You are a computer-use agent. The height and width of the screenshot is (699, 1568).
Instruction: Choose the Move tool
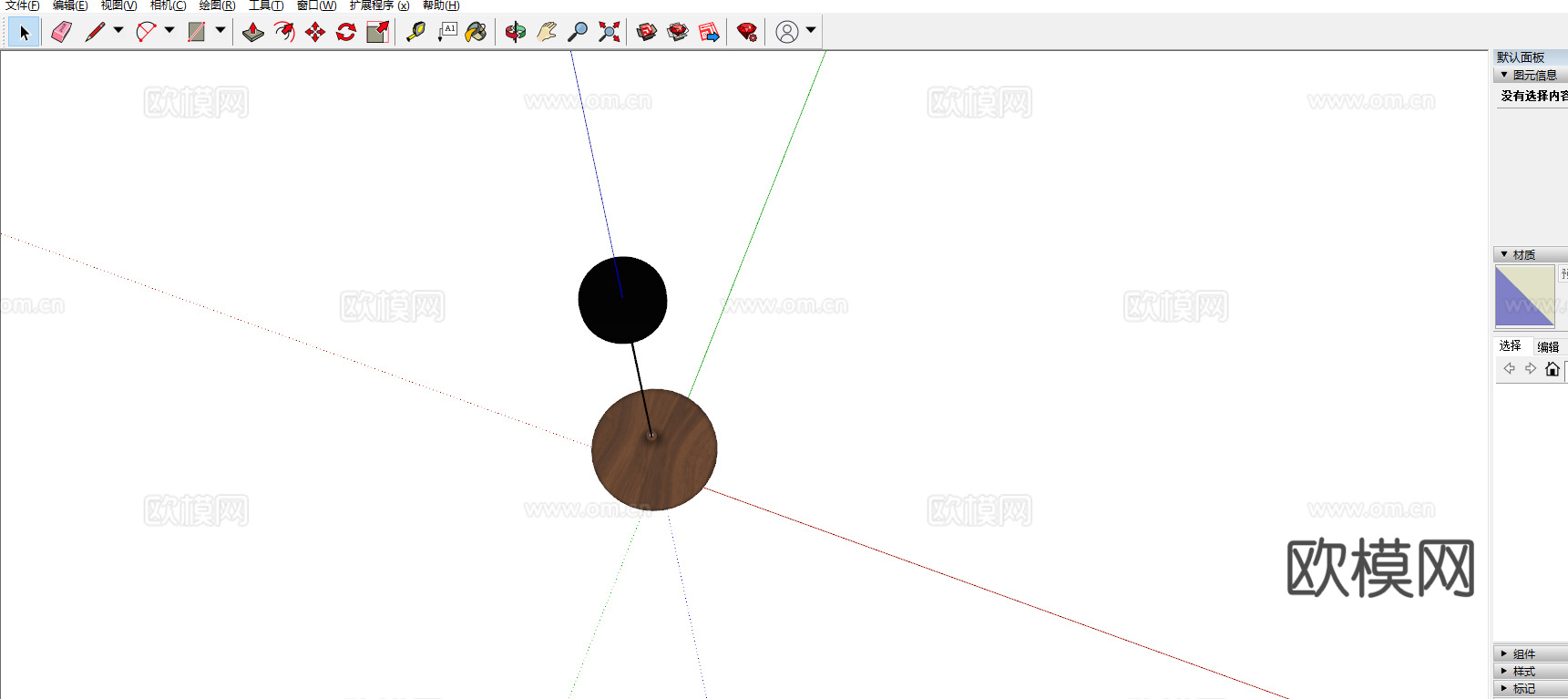click(x=315, y=32)
